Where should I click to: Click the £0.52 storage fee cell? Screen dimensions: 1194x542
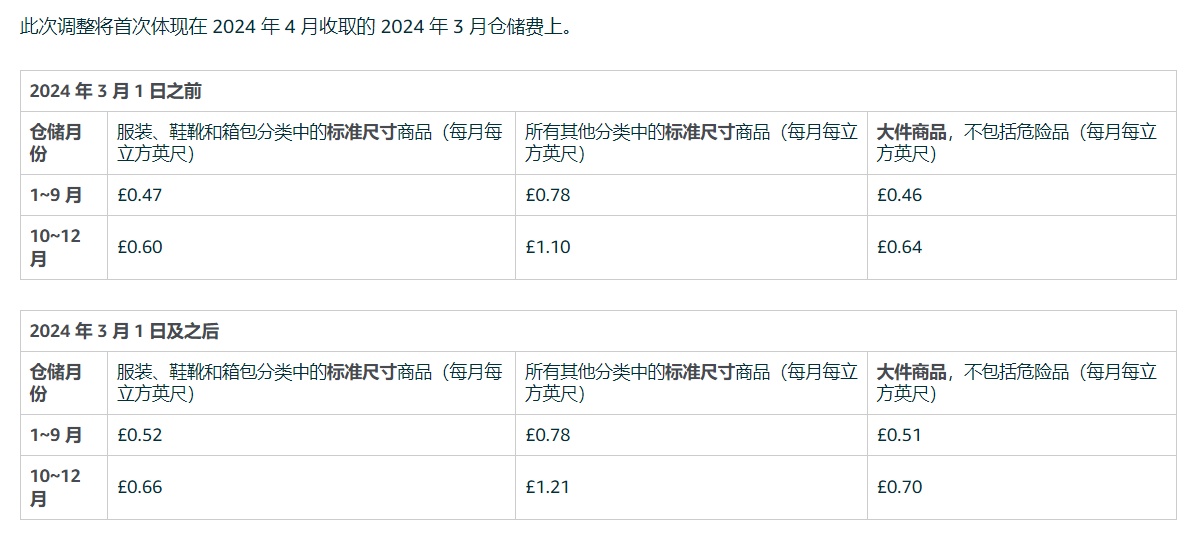point(140,435)
